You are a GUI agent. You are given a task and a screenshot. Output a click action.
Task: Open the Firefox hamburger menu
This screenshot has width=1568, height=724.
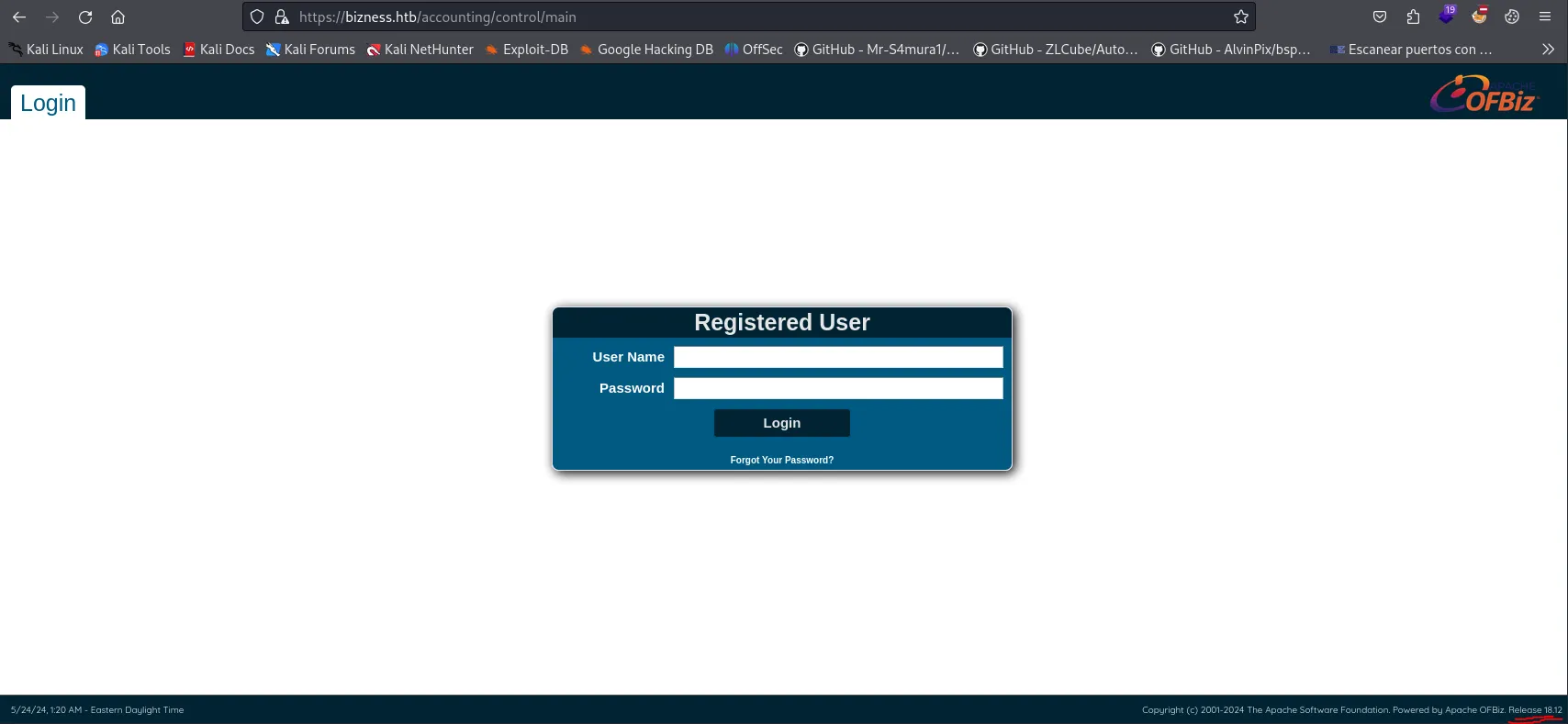pyautogui.click(x=1545, y=17)
